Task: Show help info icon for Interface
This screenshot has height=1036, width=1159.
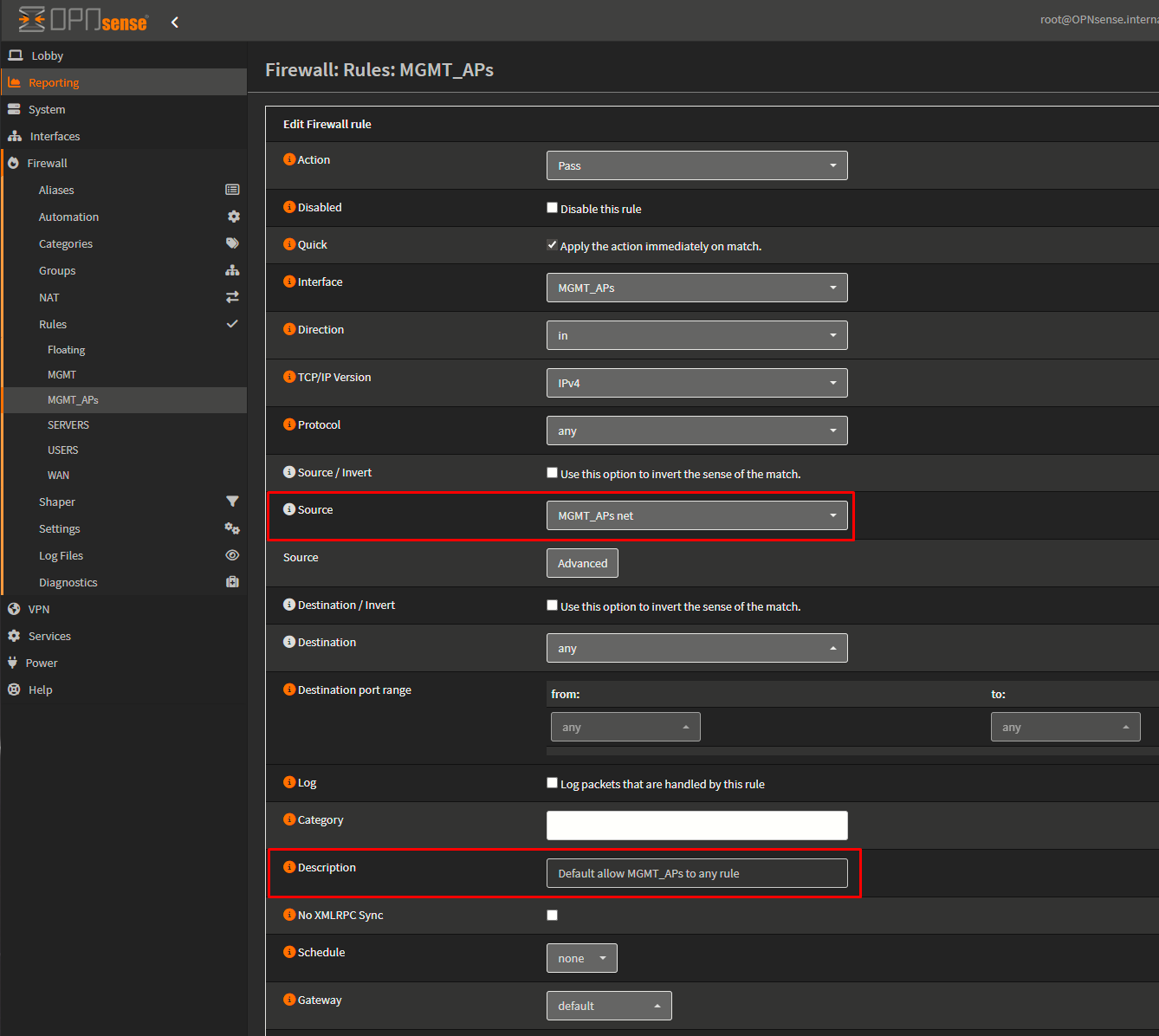Action: 289,282
